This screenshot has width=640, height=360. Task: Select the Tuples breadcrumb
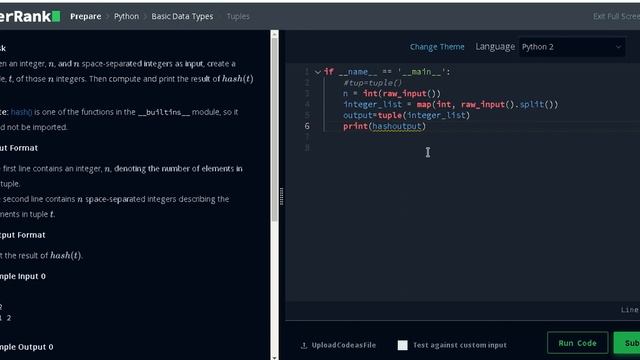(x=238, y=16)
